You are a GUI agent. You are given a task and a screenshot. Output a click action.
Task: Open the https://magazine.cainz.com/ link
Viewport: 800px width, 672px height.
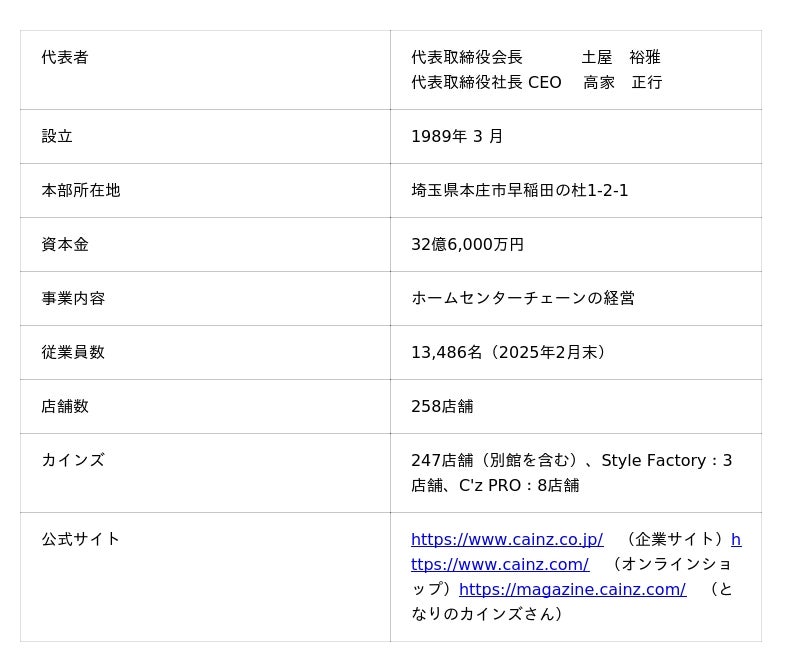pyautogui.click(x=572, y=589)
